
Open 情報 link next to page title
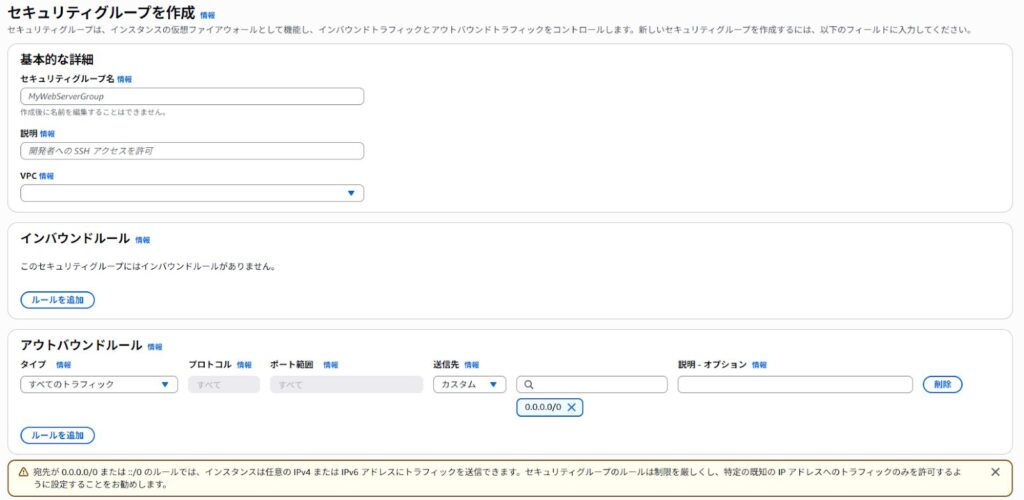click(207, 16)
